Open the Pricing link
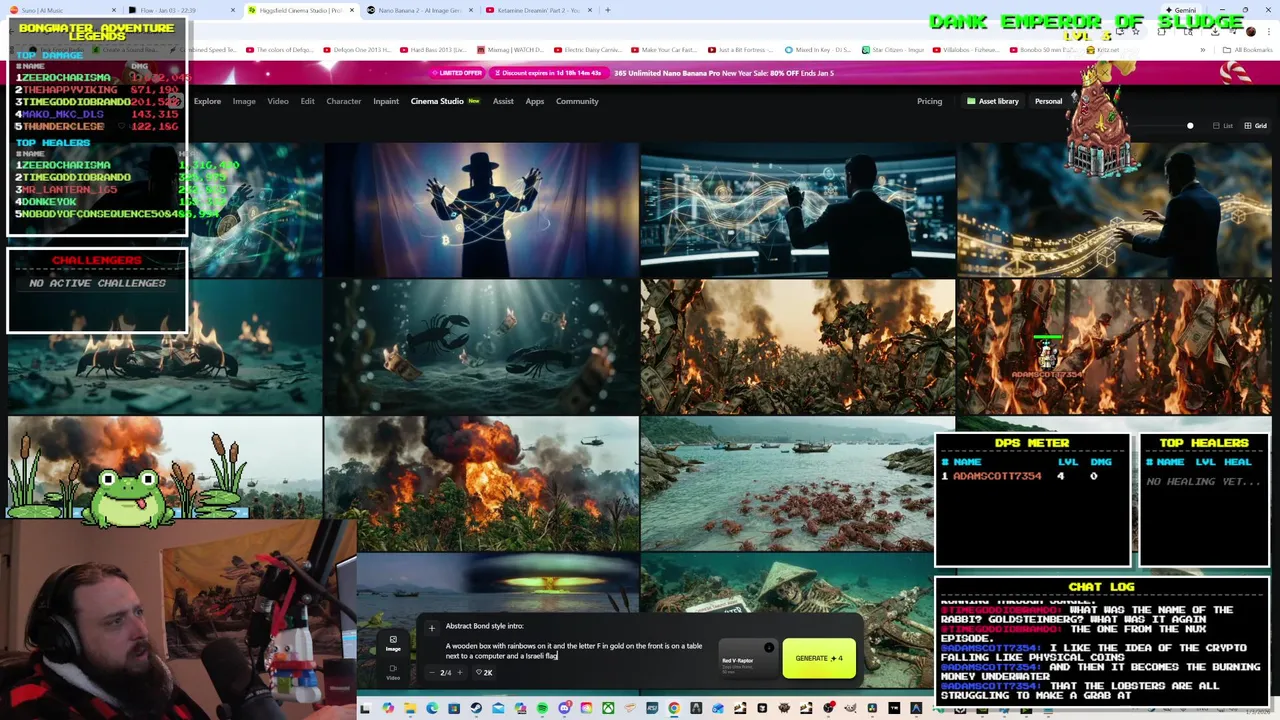1280x720 pixels. (929, 101)
